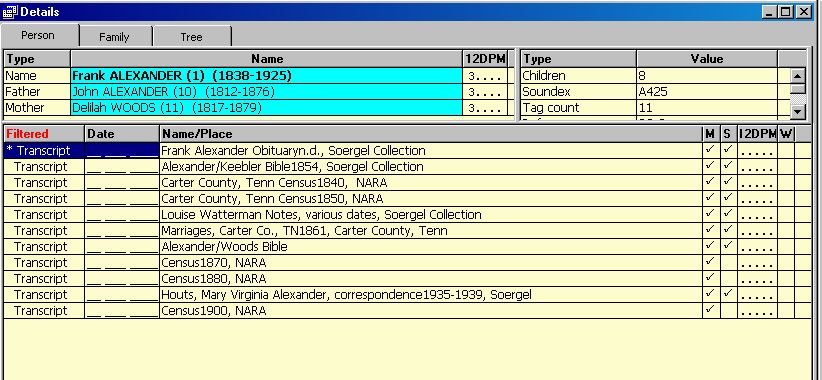Select Carter County Census 1840 transcript

coord(407,182)
